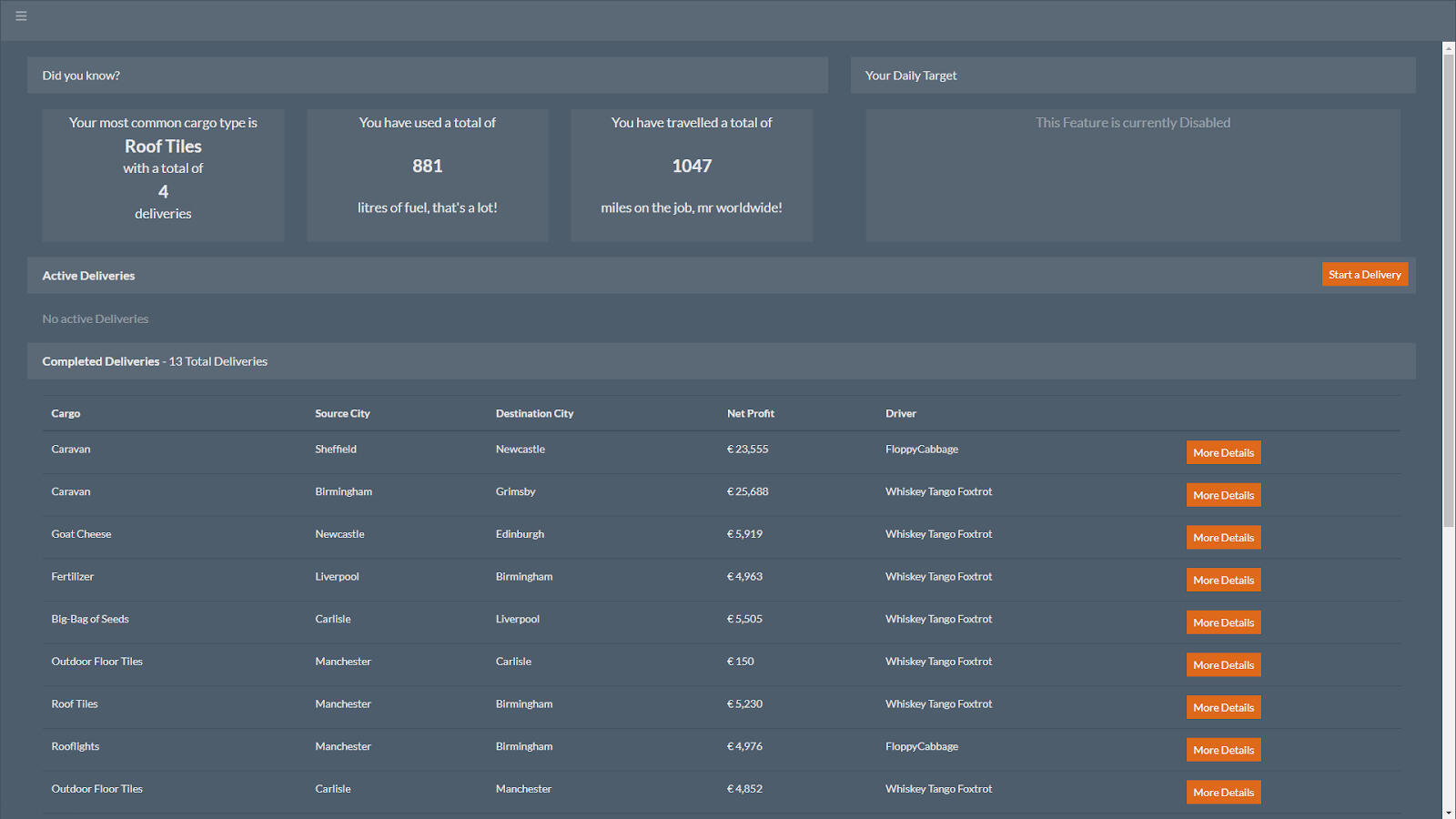1456x819 pixels.
Task: View More Details for Birmingham to Grimsby Caravan
Action: pyautogui.click(x=1223, y=496)
